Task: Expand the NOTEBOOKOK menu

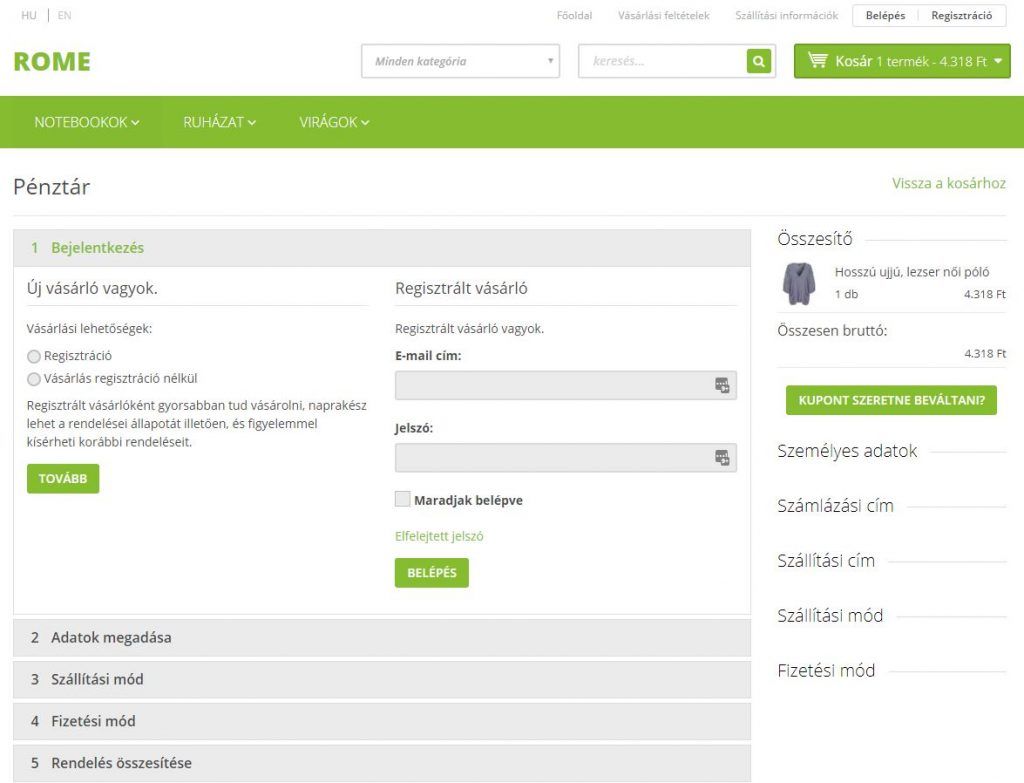Action: (x=87, y=122)
